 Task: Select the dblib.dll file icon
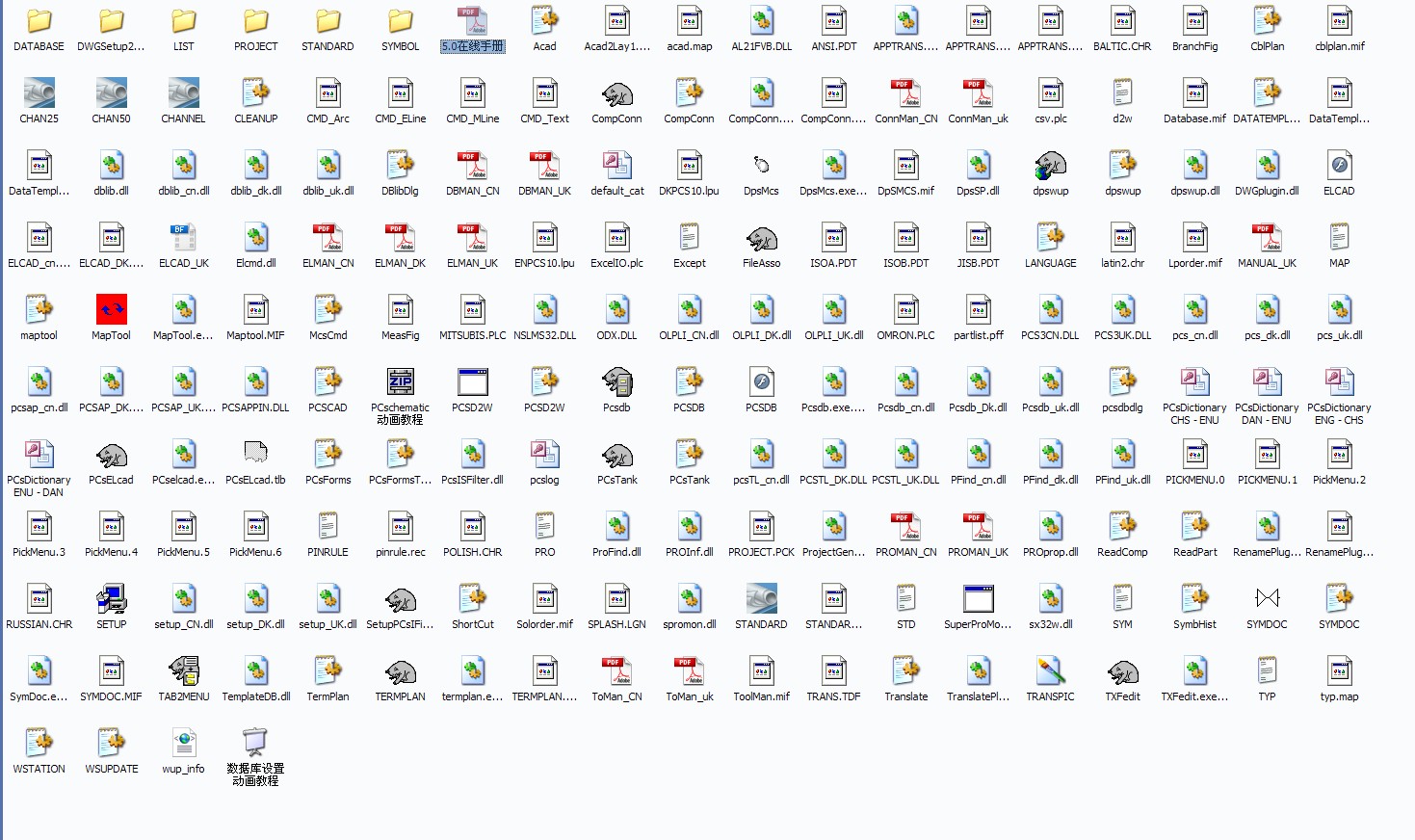[112, 165]
